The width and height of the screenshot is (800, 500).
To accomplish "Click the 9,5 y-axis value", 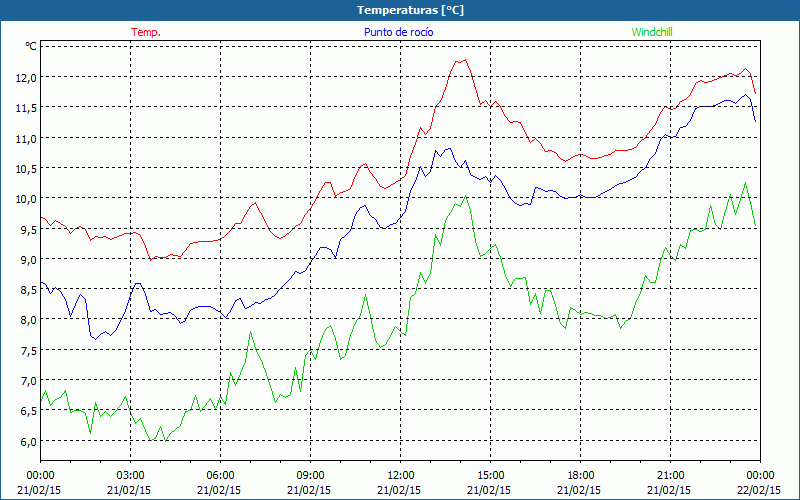I will click(x=29, y=229).
